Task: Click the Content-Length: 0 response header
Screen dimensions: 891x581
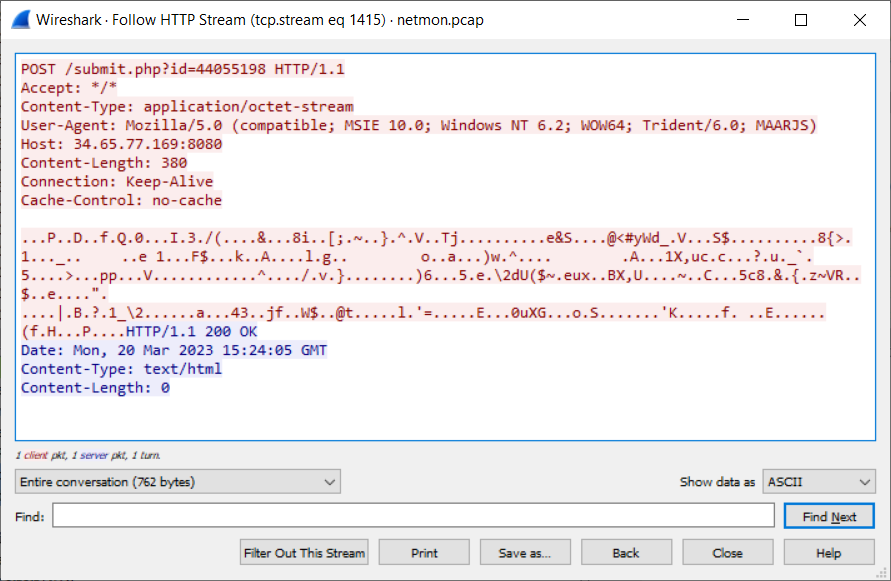Action: pos(95,388)
